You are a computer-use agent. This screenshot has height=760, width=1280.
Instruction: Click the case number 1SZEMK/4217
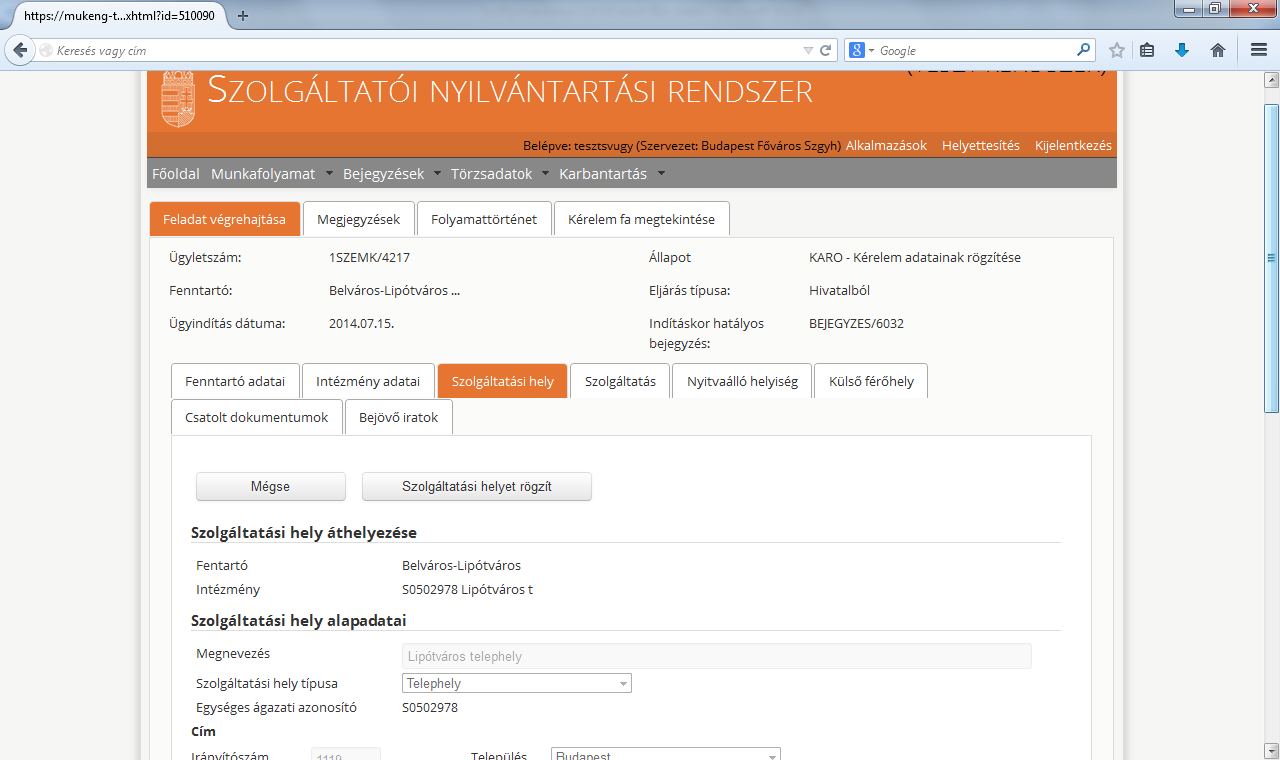[369, 257]
